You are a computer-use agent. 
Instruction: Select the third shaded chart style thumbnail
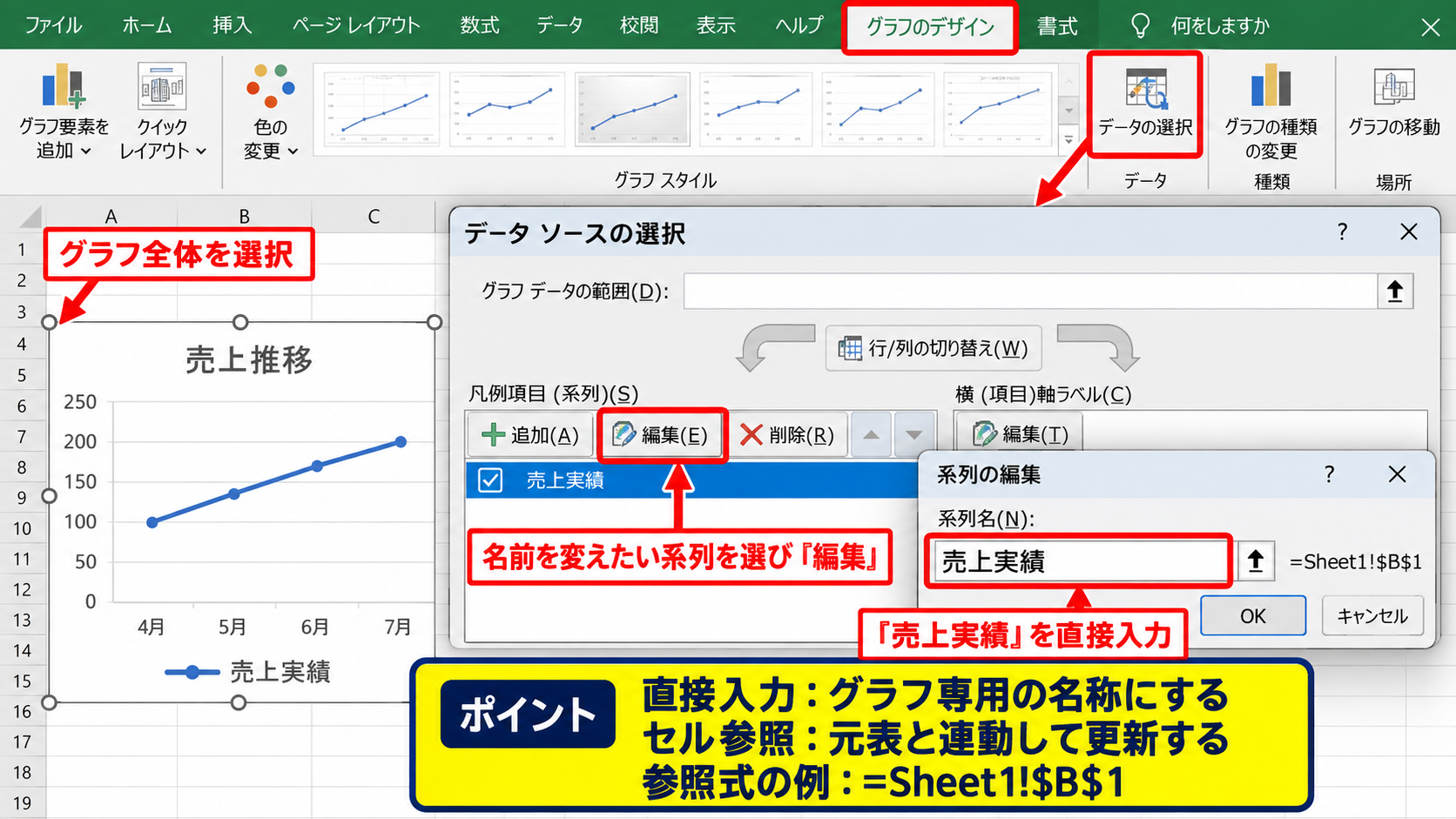pos(633,109)
